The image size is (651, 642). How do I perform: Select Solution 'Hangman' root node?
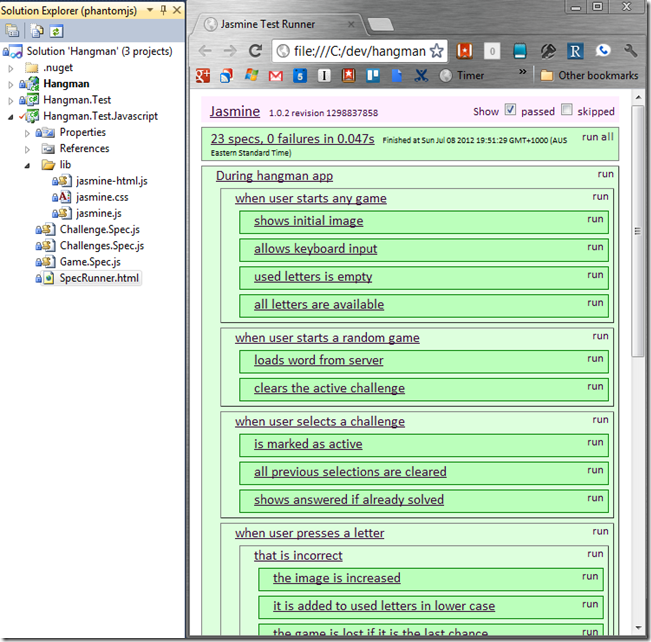(100, 51)
